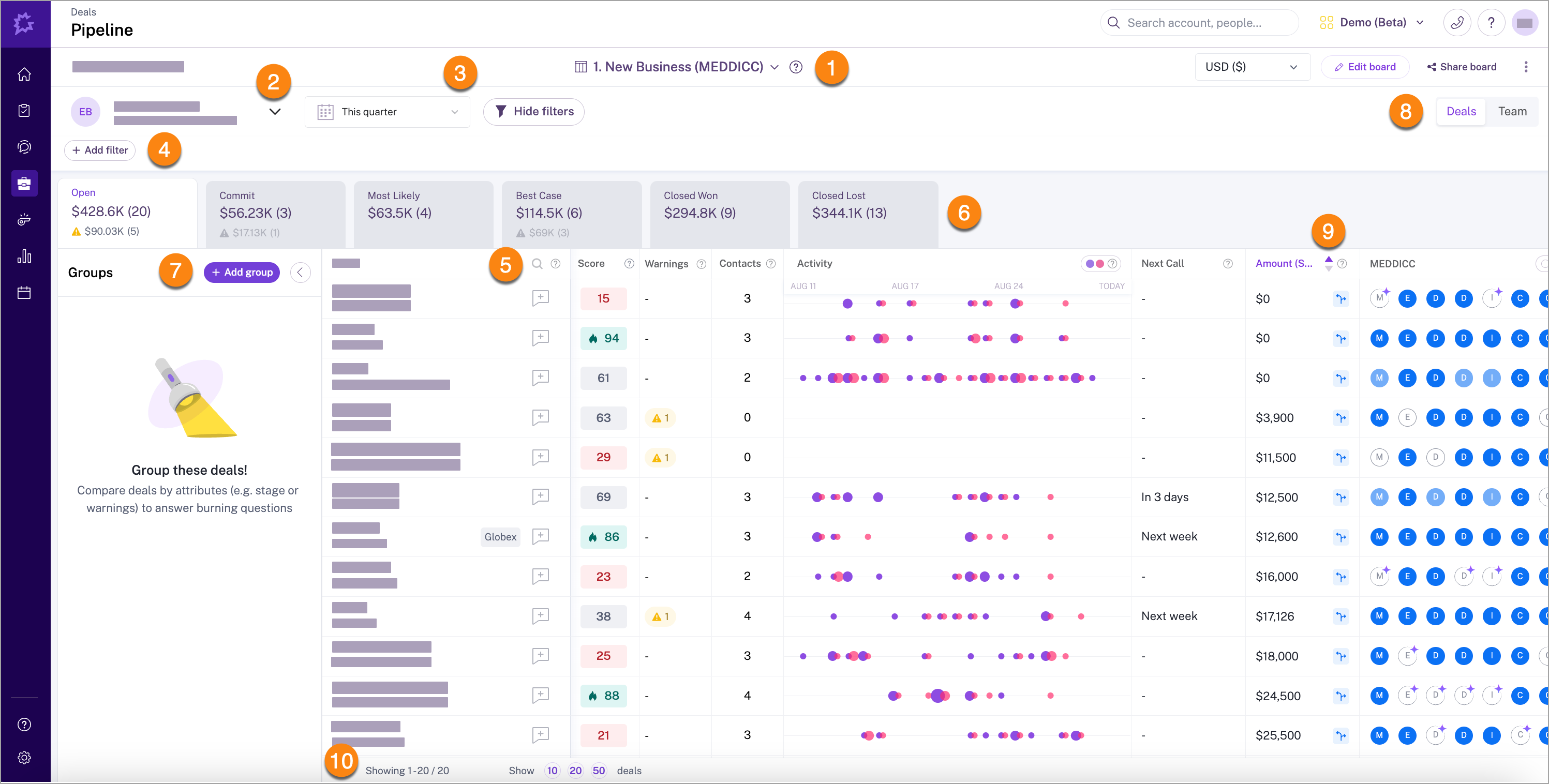Click the Globex tag on the deal row
This screenshot has width=1549, height=784.
tap(500, 537)
